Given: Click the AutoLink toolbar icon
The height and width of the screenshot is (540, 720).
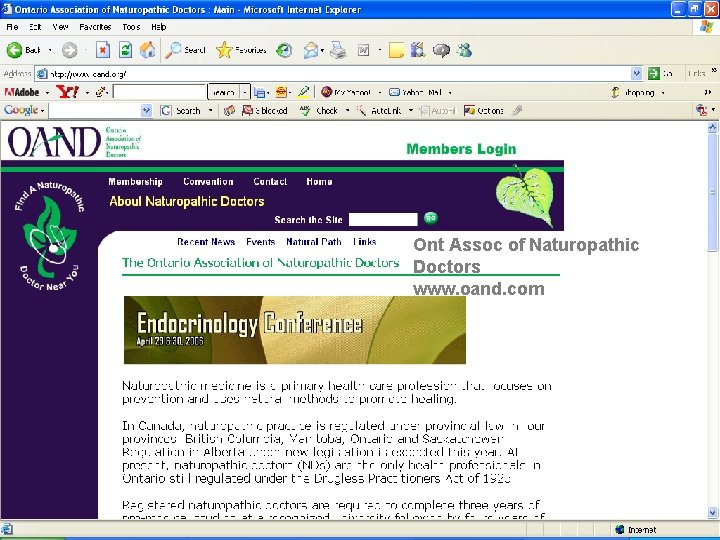Looking at the screenshot, I should 362,110.
